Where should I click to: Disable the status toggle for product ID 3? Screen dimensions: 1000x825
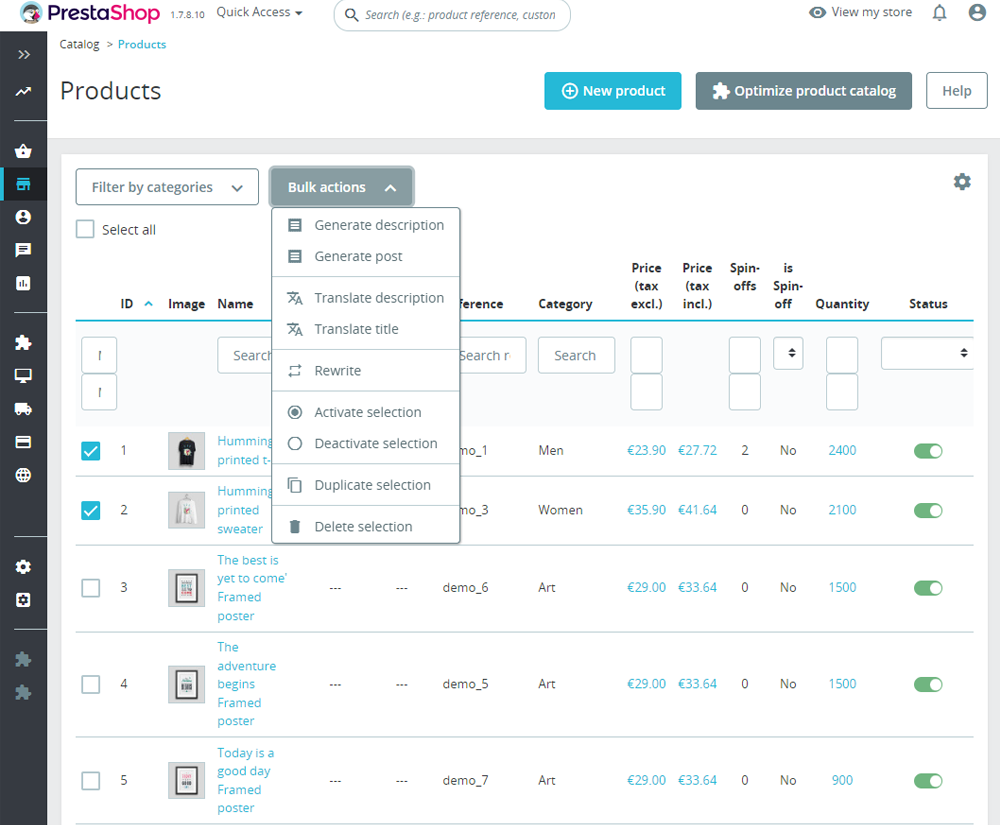point(928,588)
